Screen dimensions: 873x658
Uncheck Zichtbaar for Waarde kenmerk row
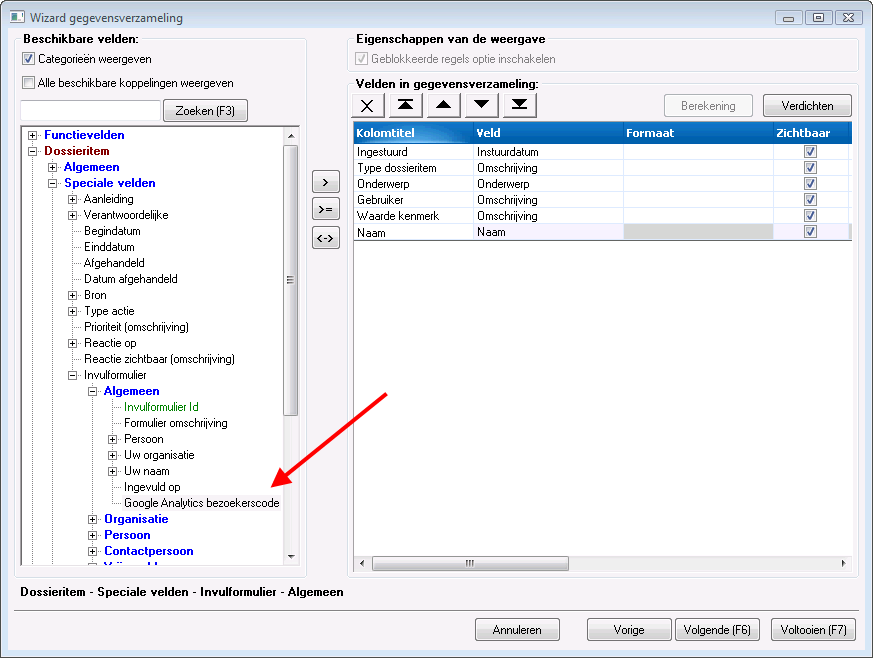tap(810, 215)
